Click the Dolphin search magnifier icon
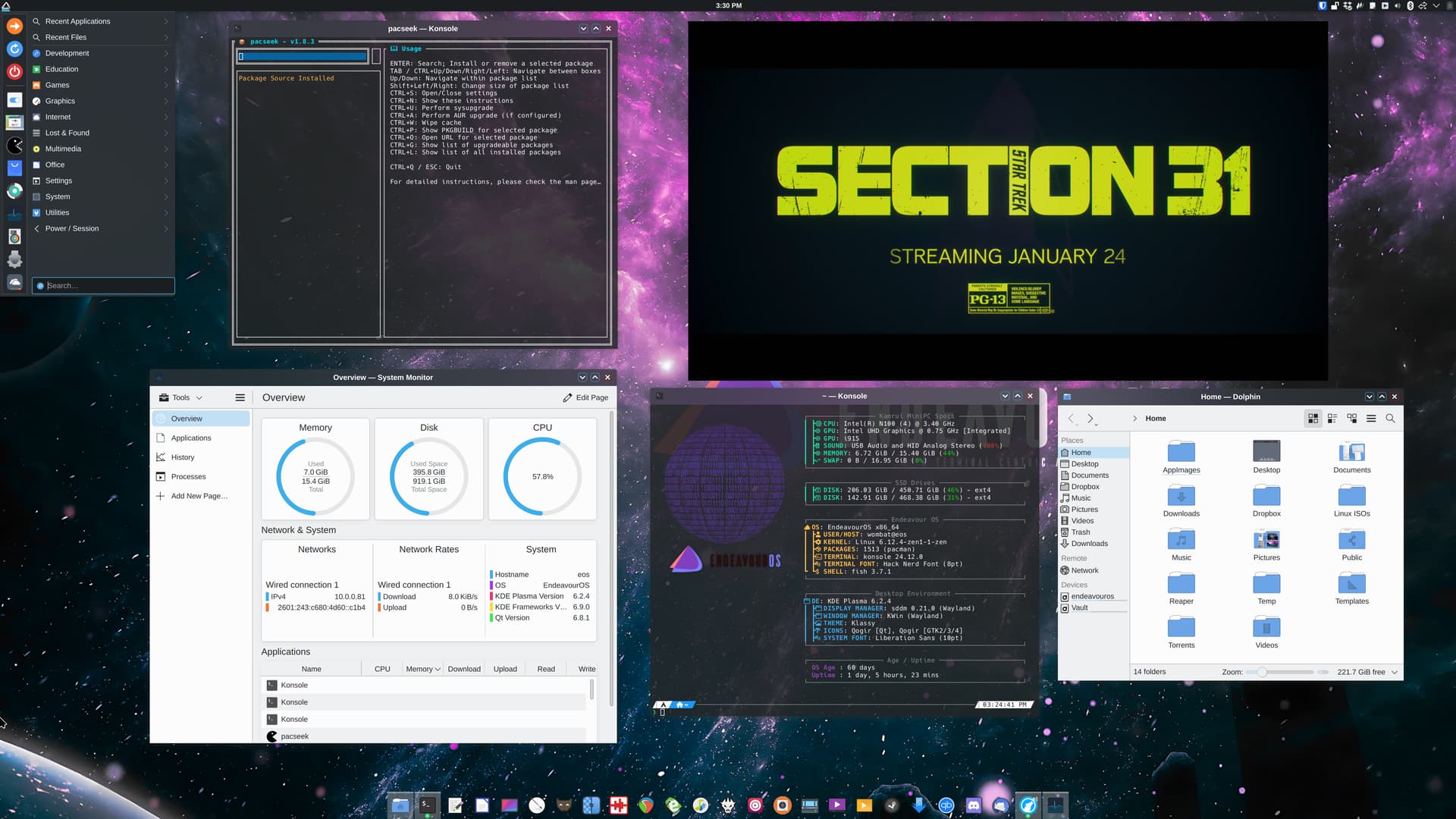 (1390, 418)
